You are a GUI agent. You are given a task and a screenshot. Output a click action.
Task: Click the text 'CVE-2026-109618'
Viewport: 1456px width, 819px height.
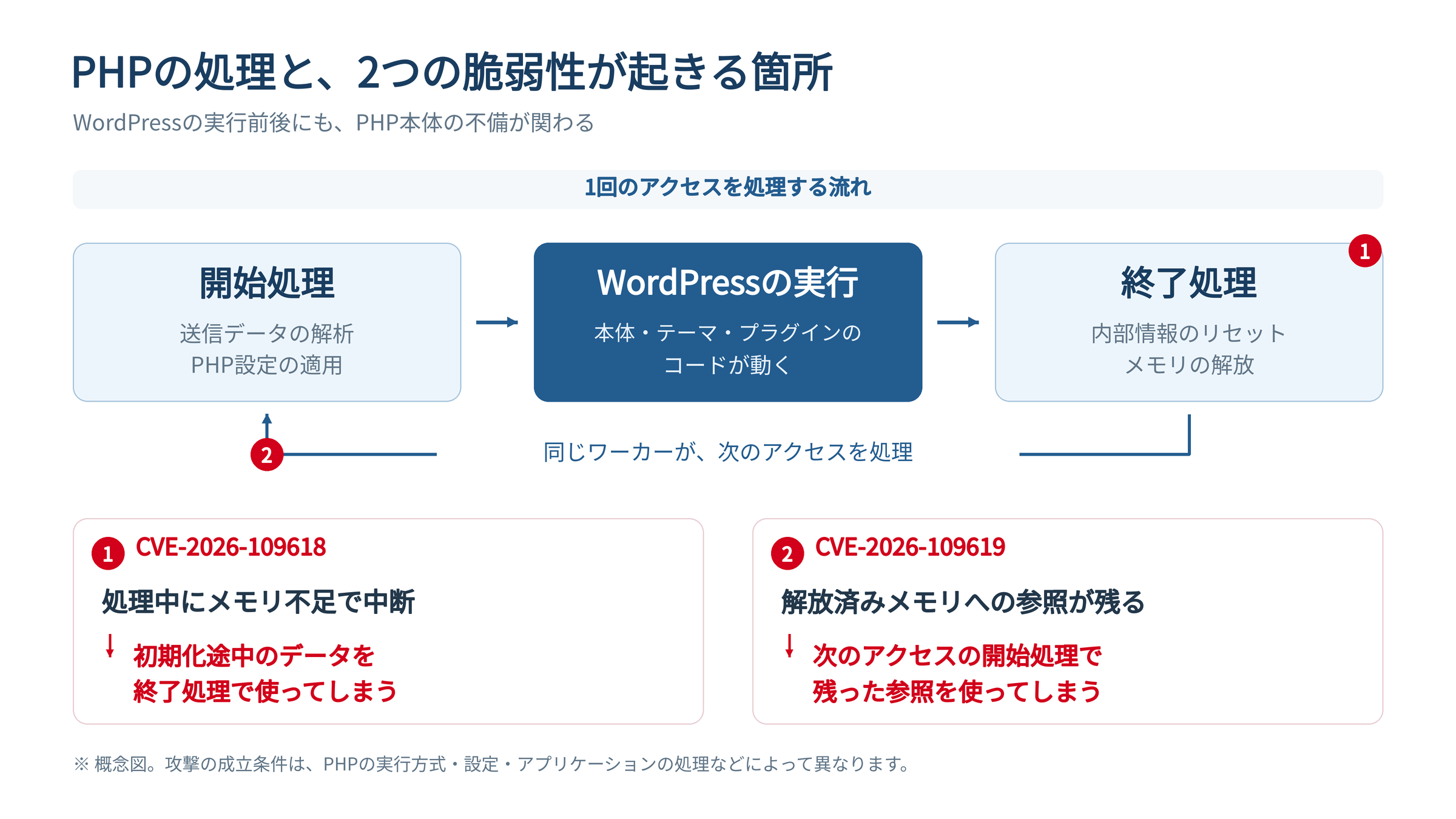tap(231, 547)
